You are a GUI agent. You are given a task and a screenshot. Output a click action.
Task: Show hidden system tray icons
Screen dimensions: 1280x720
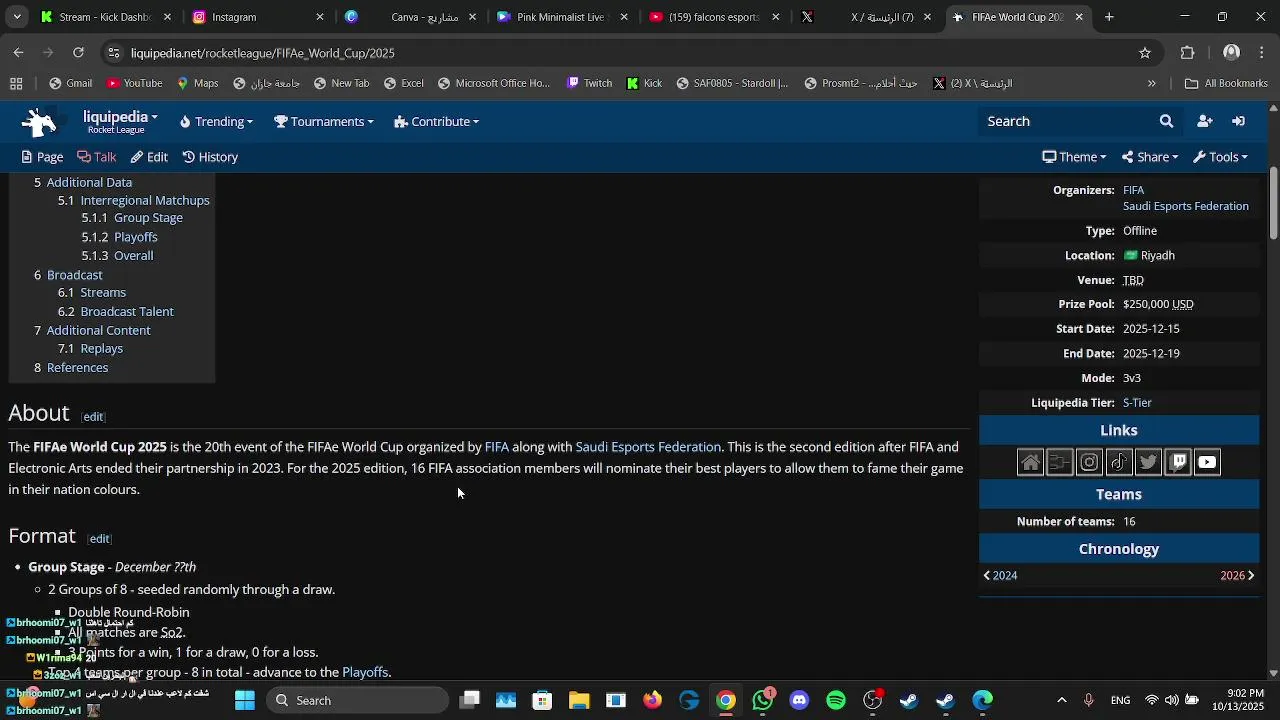pos(1062,700)
